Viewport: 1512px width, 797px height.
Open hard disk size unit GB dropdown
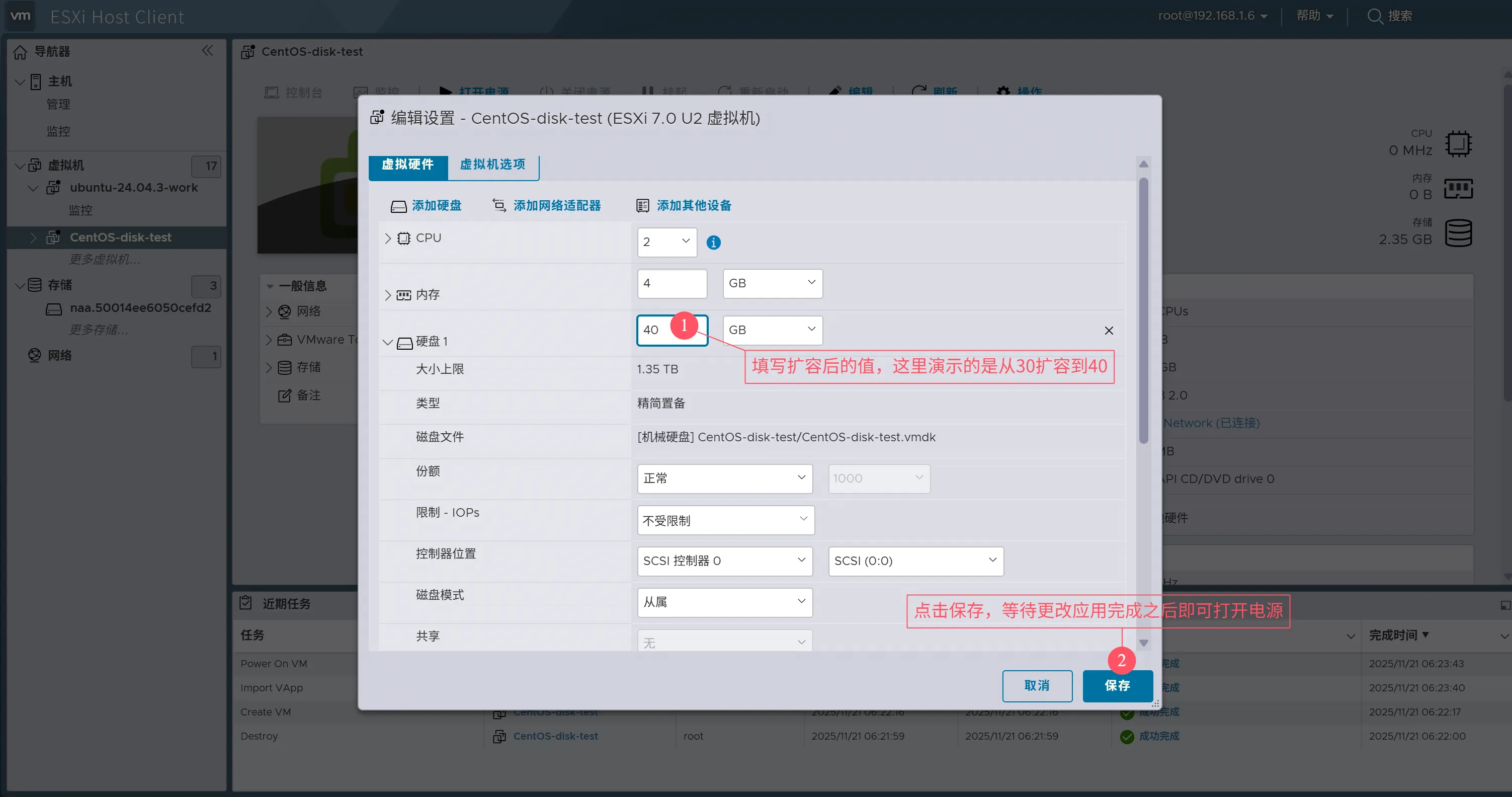772,330
